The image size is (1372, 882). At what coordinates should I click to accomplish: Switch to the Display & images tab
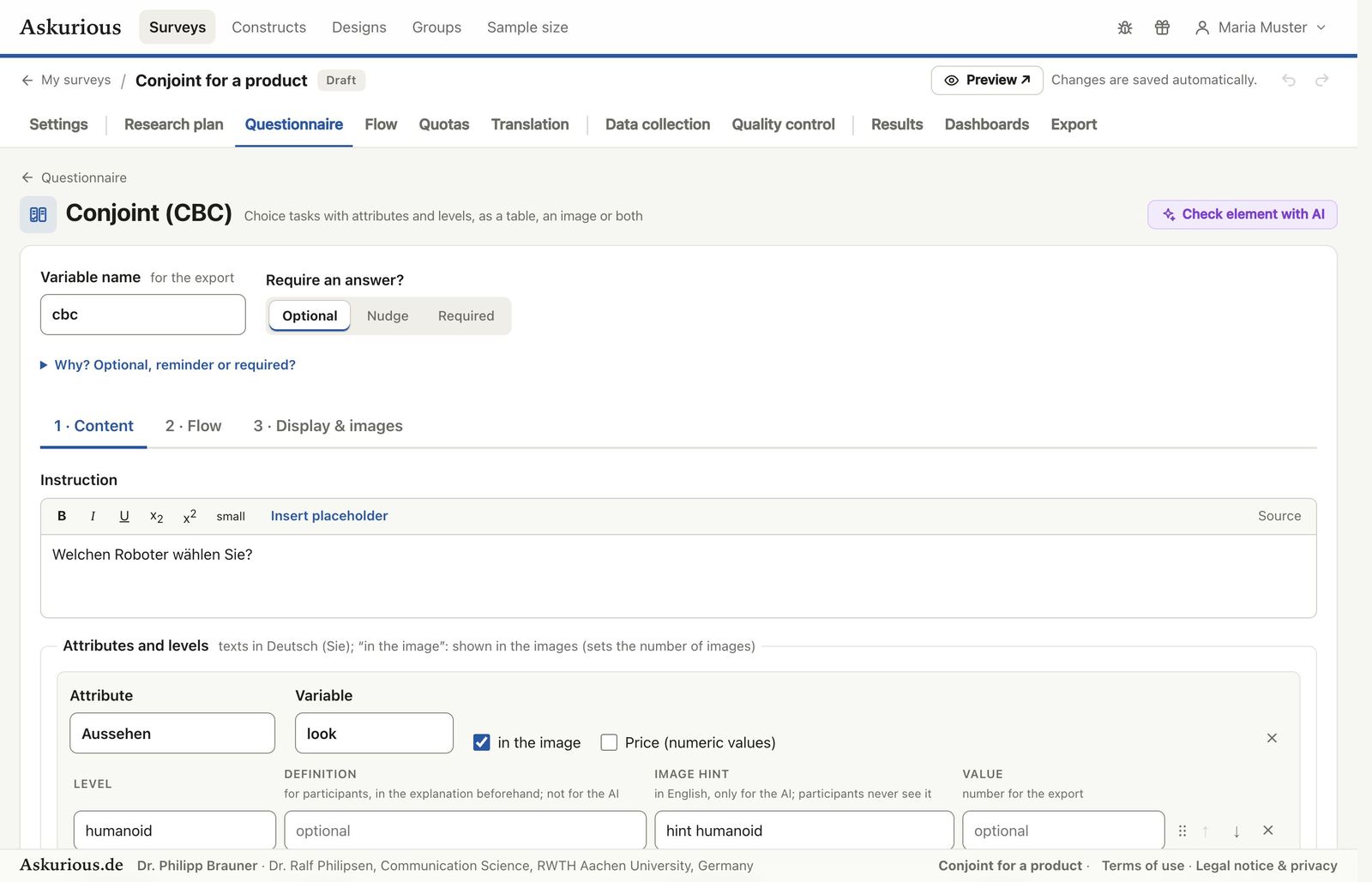[328, 426]
